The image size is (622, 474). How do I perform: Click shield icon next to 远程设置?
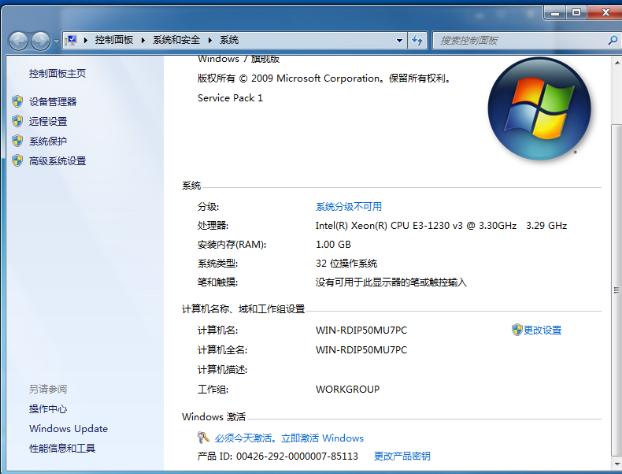[17, 121]
